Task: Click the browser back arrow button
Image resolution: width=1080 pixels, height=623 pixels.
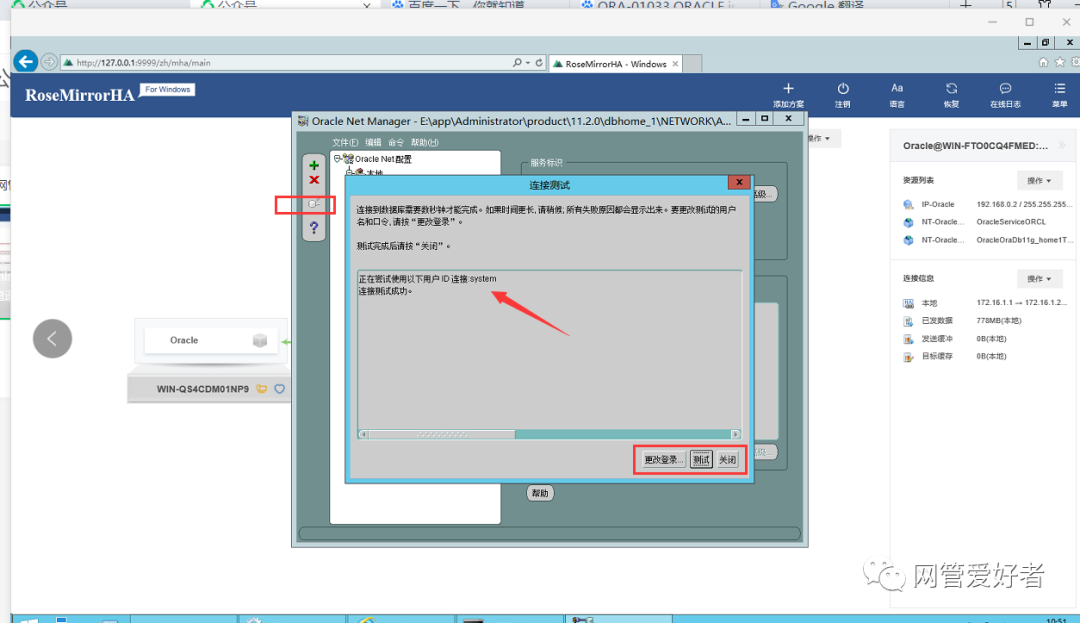Action: [x=25, y=62]
